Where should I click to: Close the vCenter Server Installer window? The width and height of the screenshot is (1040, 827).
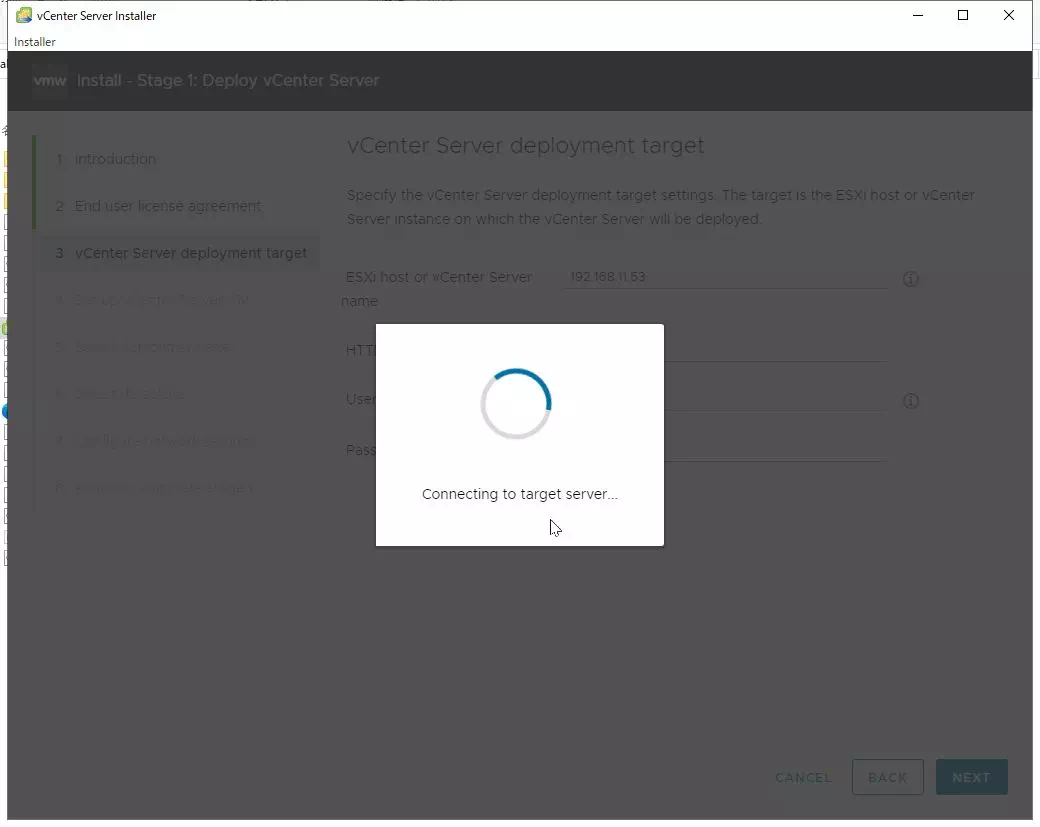[x=1009, y=15]
